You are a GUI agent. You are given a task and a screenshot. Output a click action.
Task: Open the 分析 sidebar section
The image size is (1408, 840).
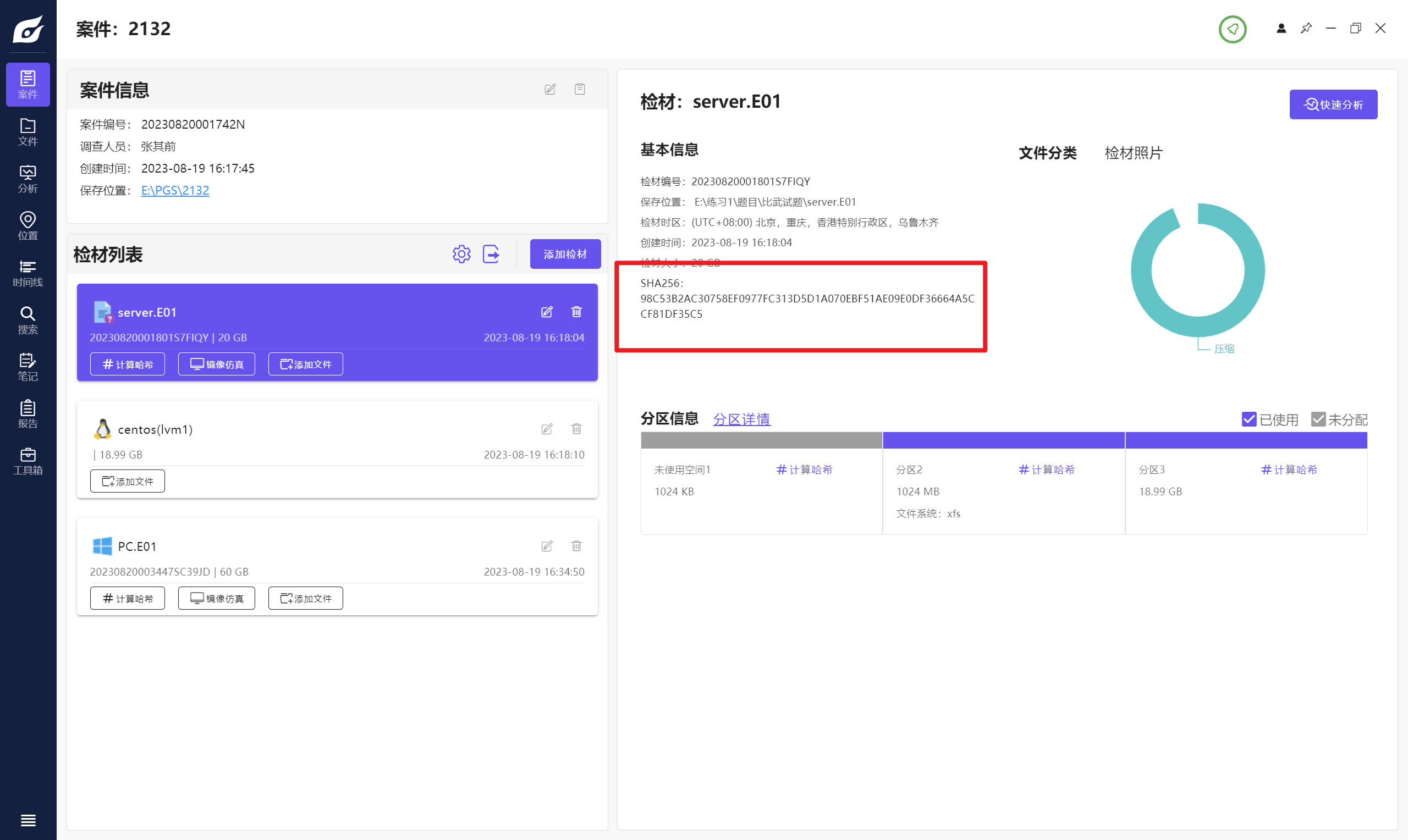(x=28, y=179)
